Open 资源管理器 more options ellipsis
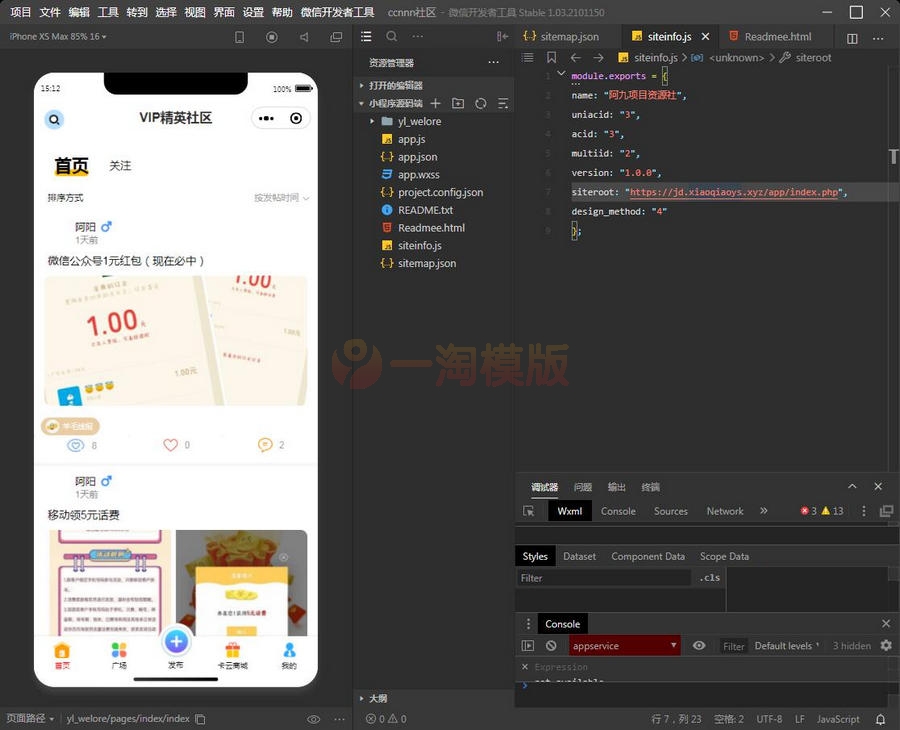Viewport: 900px width, 730px height. [493, 62]
